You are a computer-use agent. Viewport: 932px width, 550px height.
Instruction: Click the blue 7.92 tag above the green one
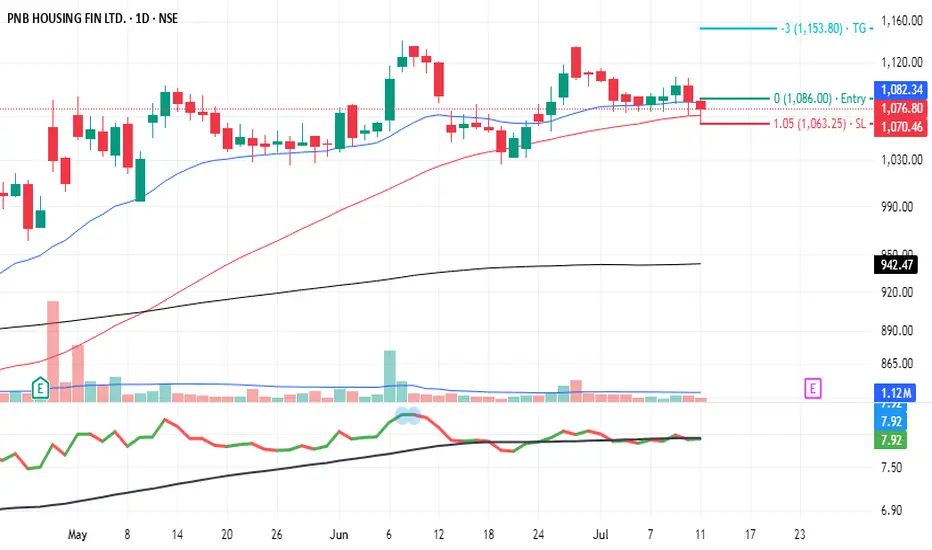(890, 421)
